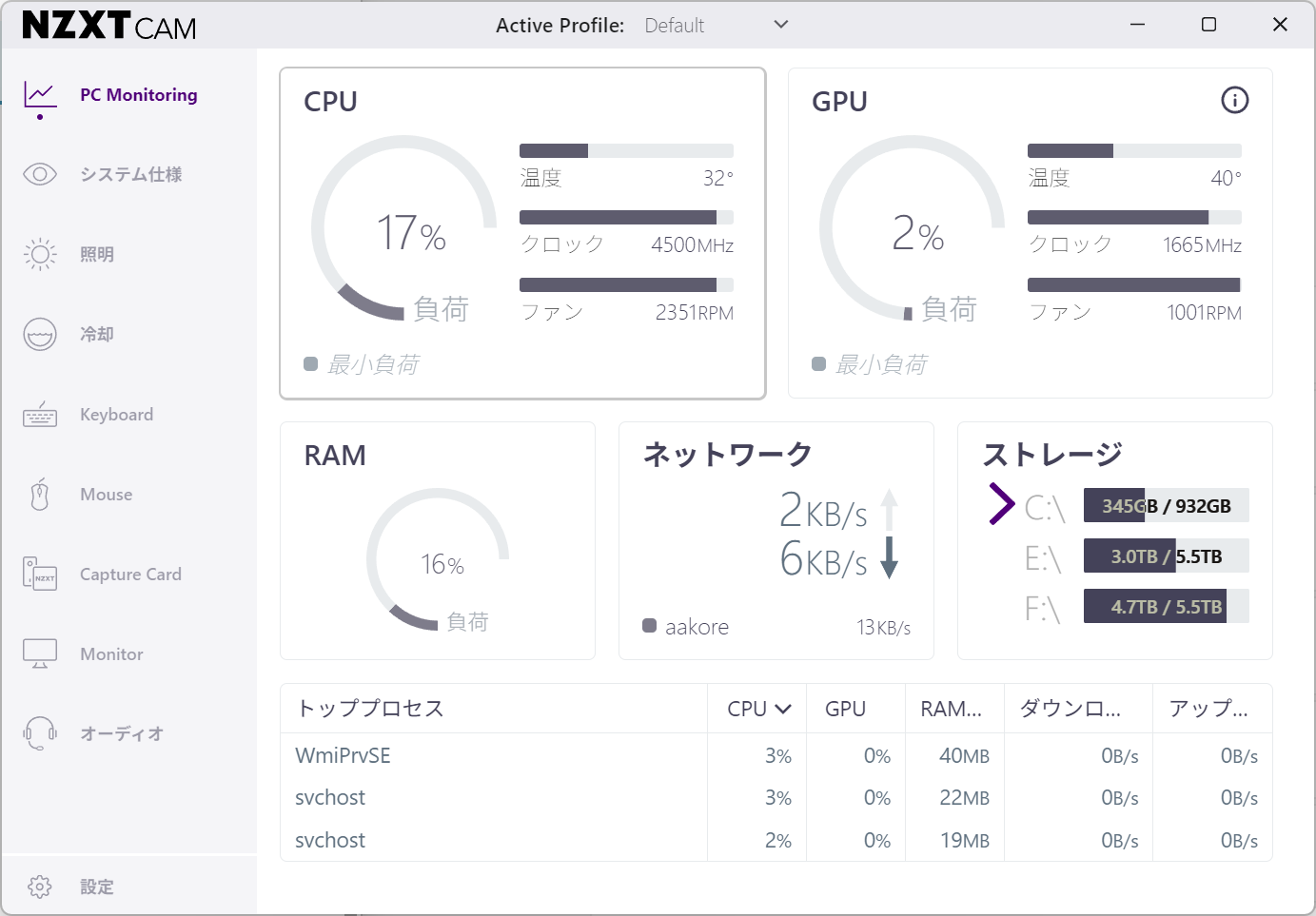1316x916 pixels.
Task: Open the Monitor menu item
Action: coord(111,654)
